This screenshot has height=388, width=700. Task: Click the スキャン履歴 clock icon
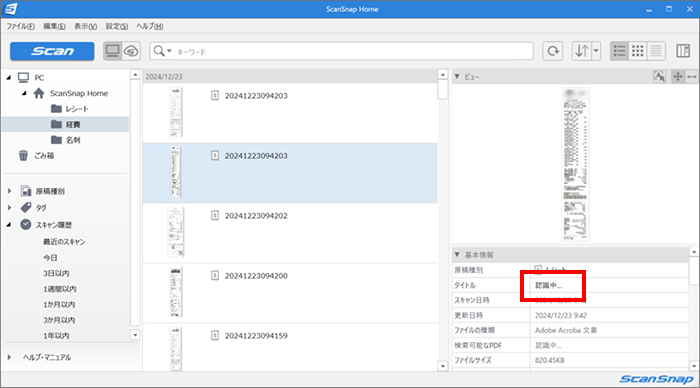tap(26, 225)
